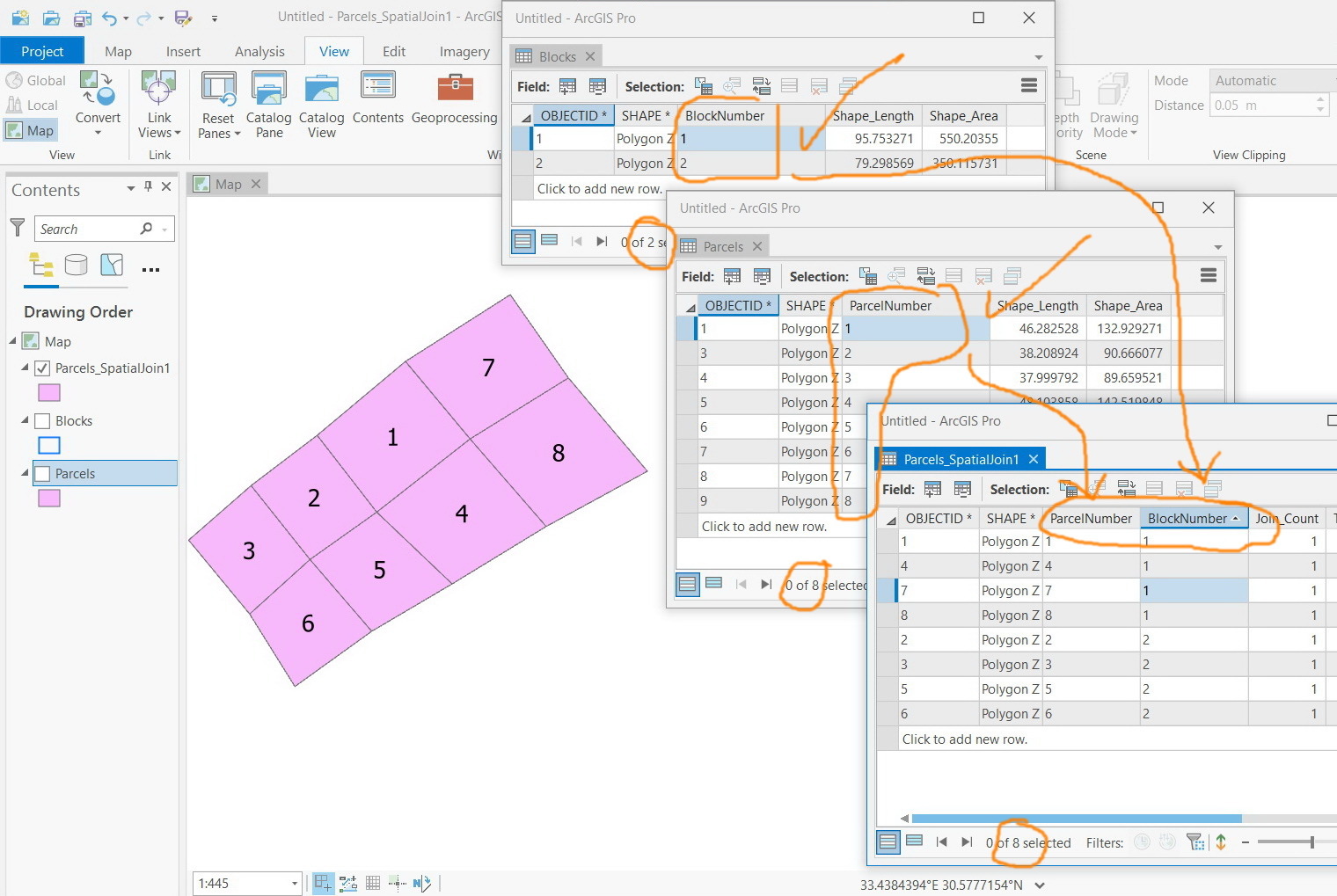
Task: Open the Project tab
Action: tap(42, 51)
